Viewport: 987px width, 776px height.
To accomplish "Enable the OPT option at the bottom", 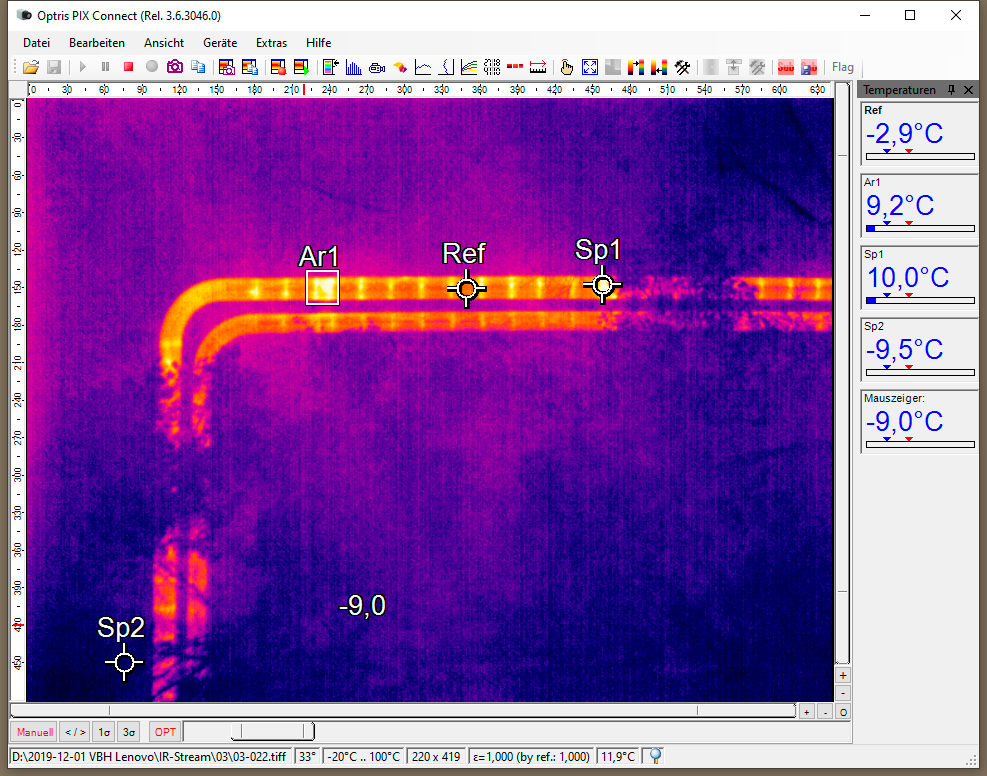I will [164, 732].
